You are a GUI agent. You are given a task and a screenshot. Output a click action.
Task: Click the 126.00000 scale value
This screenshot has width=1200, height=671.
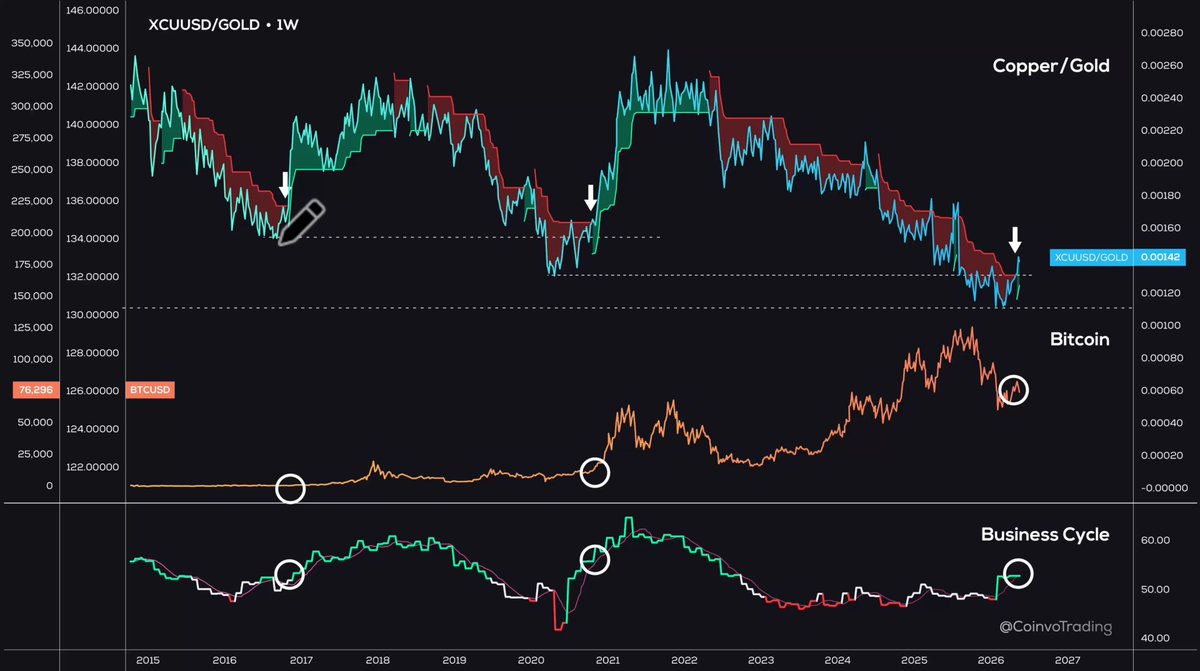(95, 391)
